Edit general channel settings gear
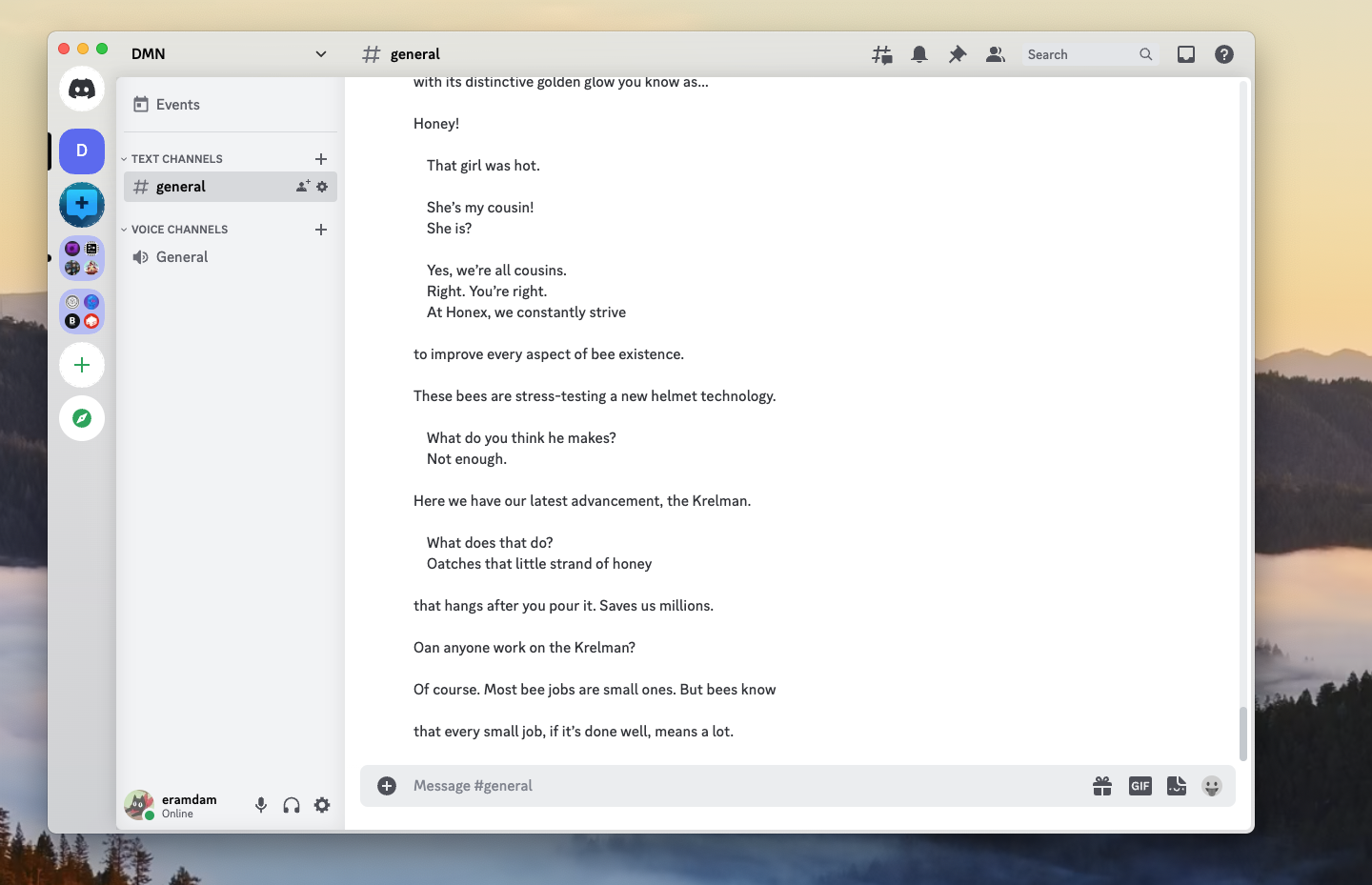 point(322,187)
